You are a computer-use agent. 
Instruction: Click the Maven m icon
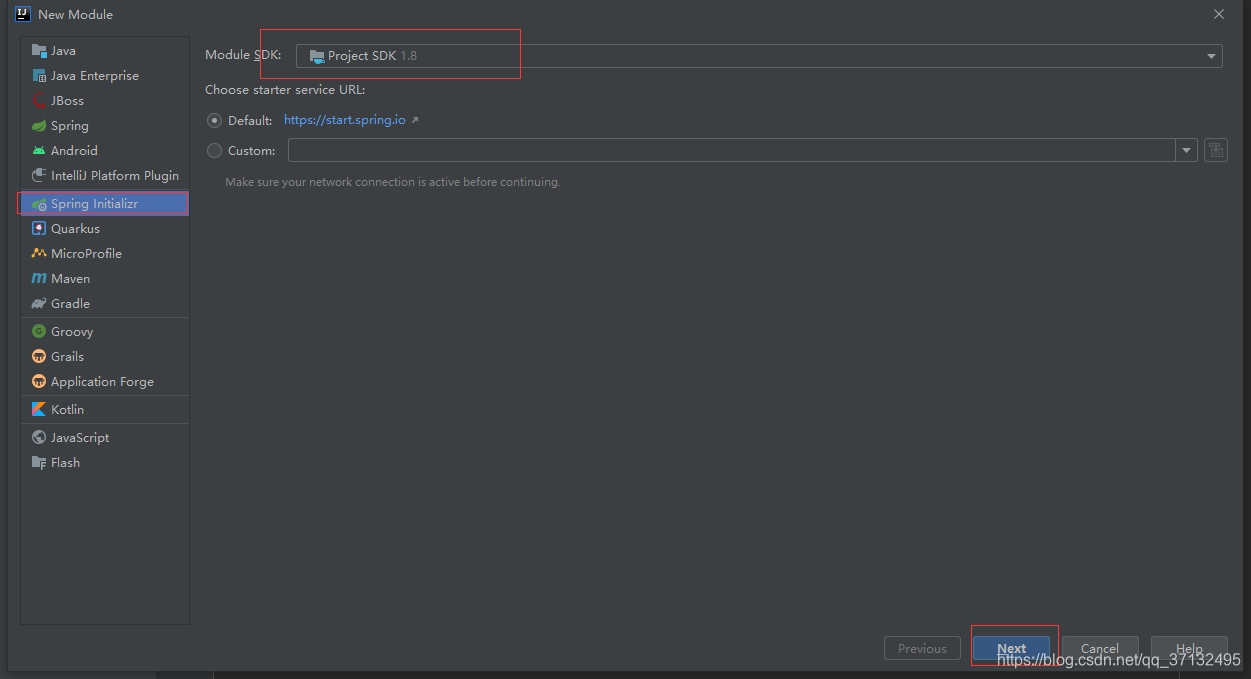[x=39, y=279]
